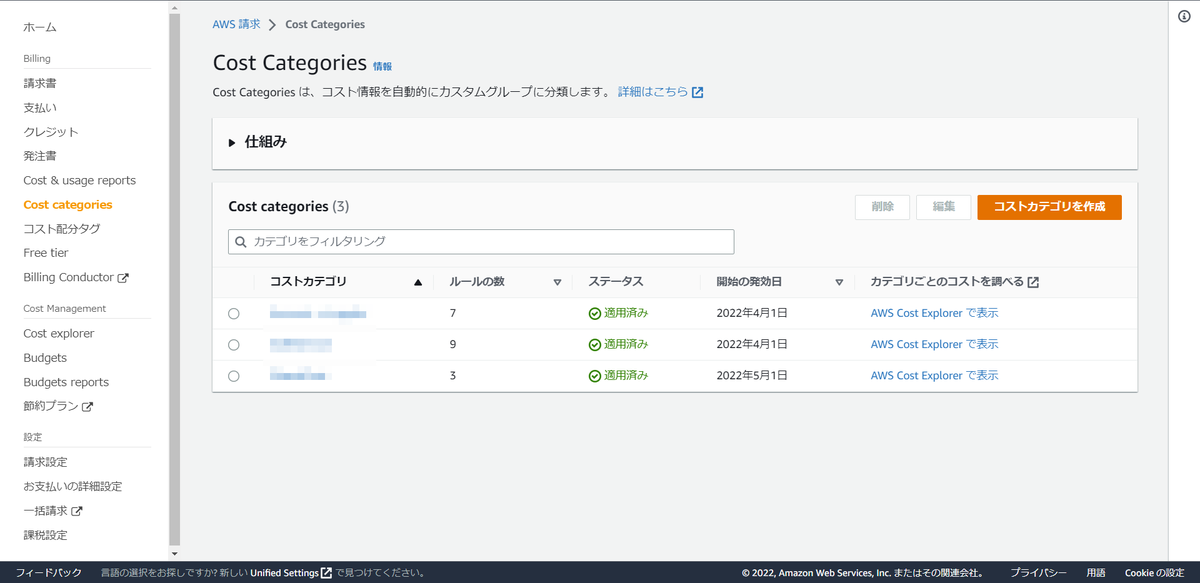Click 用語 in the footer
Viewport: 1200px width, 583px height.
point(1096,573)
